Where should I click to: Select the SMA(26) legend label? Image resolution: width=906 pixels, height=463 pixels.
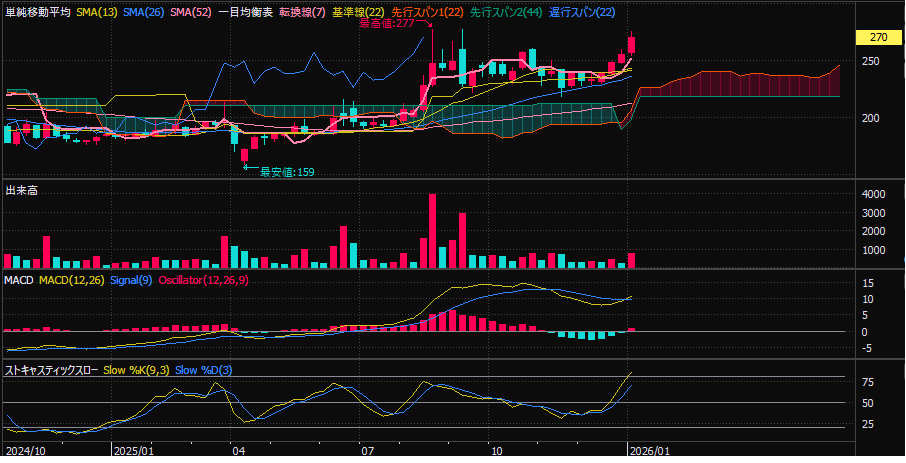pos(143,11)
